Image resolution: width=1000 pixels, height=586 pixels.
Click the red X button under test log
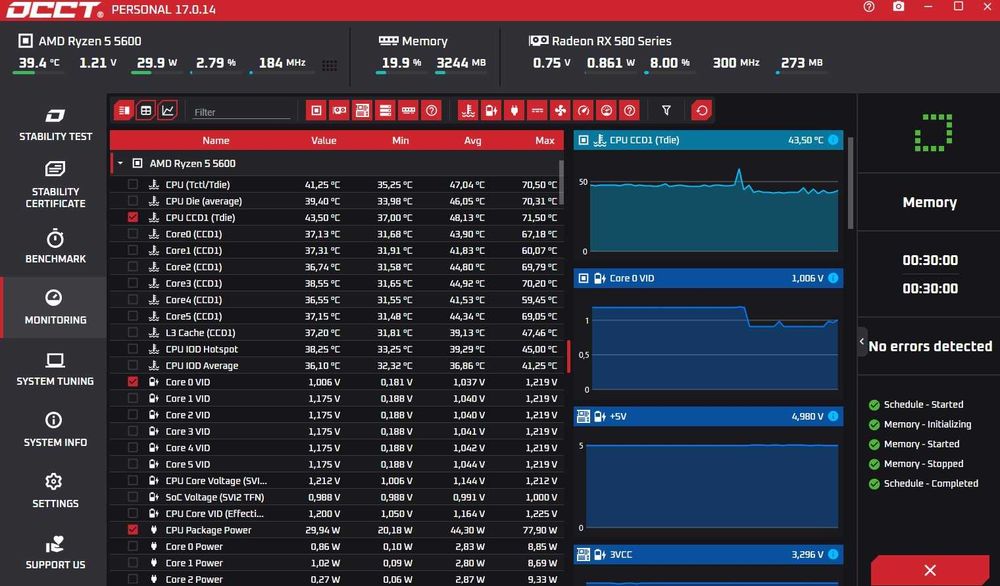930,570
